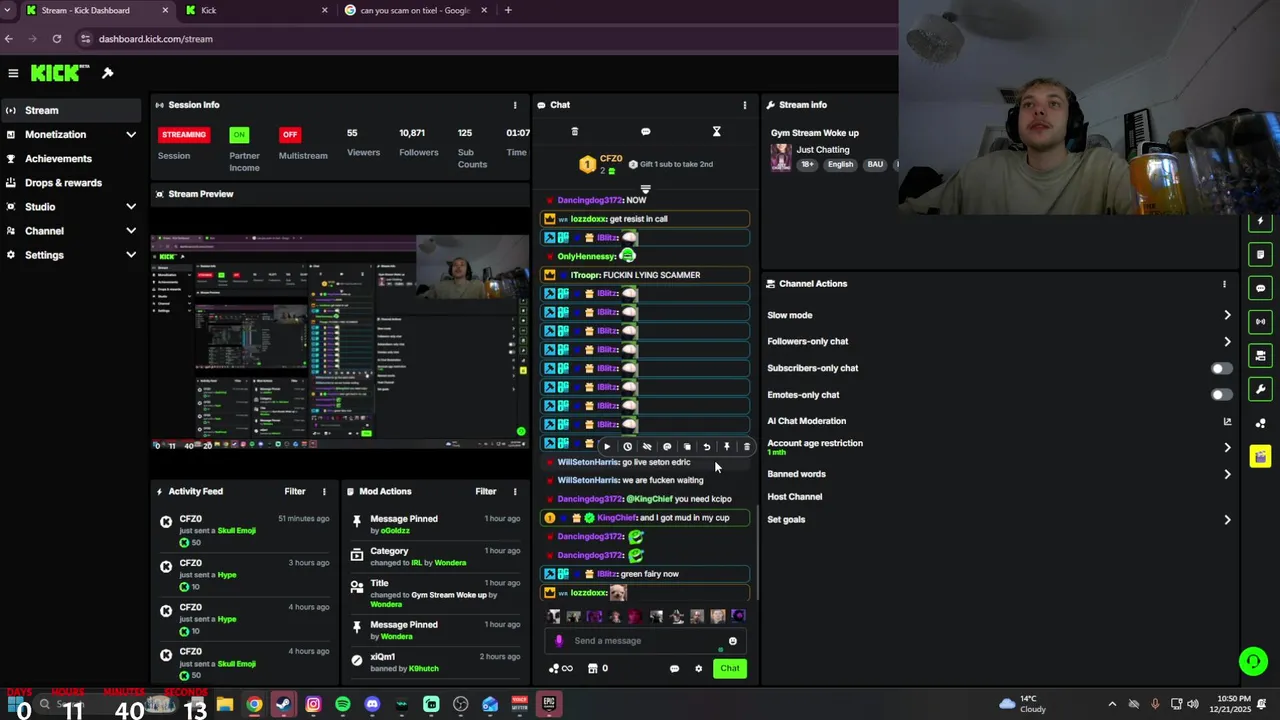
Task: Open Mod Actions Filter
Action: click(x=486, y=492)
